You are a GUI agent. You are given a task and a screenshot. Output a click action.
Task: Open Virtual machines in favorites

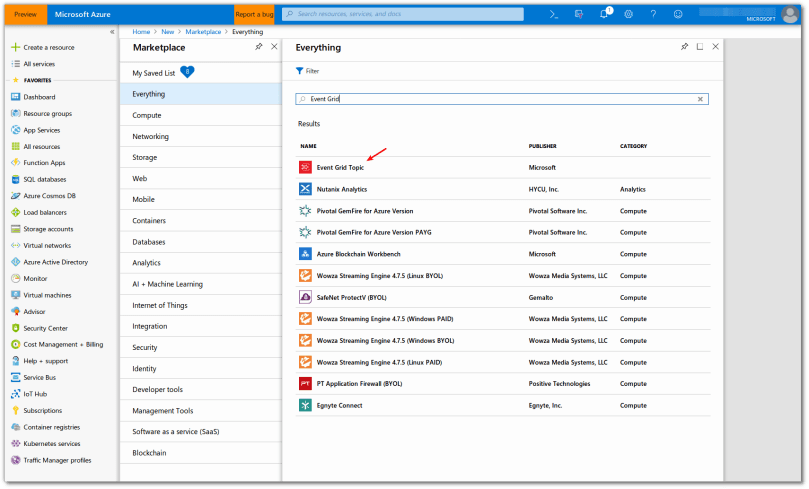47,295
